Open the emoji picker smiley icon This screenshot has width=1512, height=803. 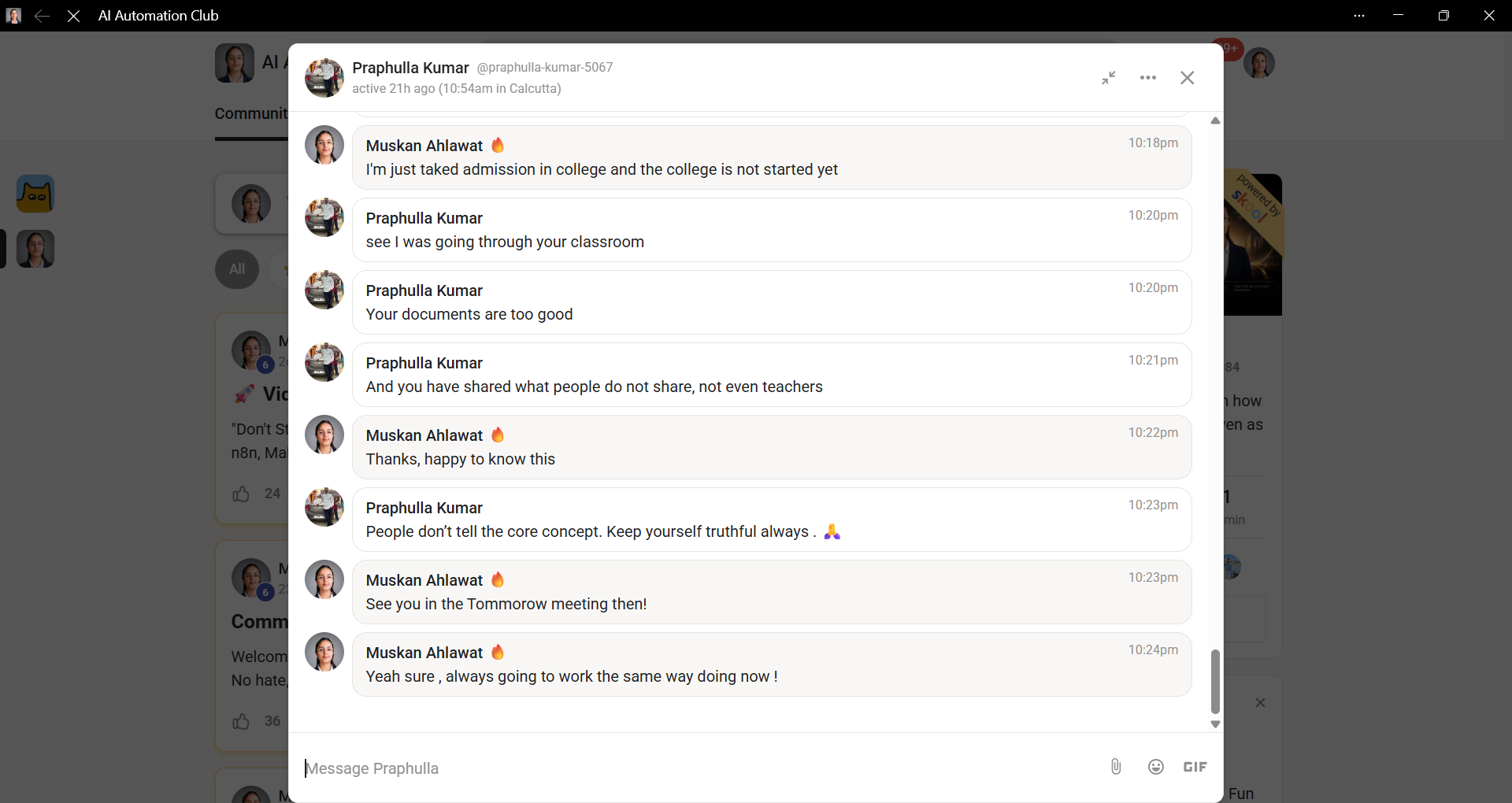(x=1155, y=767)
